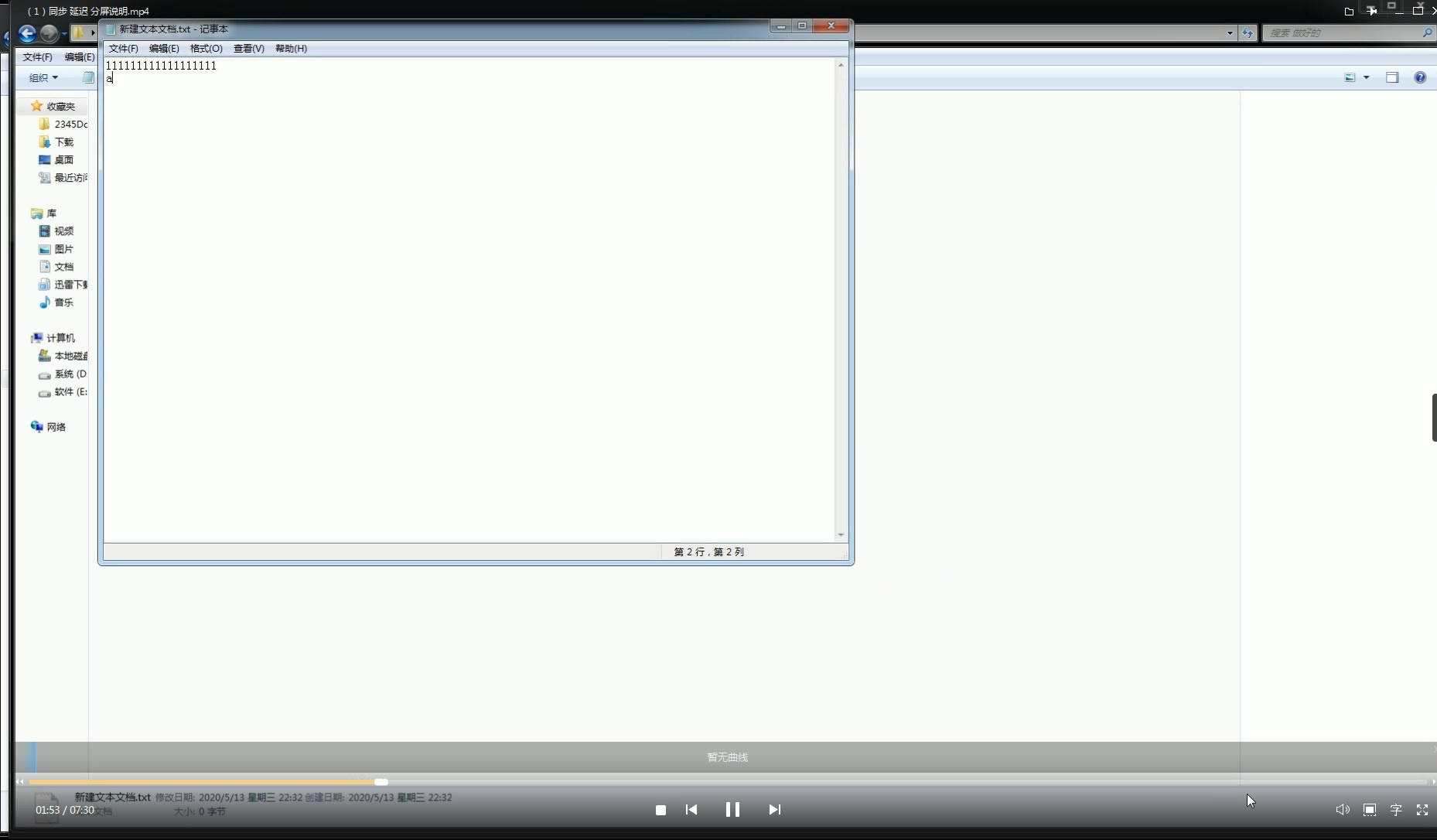The image size is (1437, 840).
Task: Open the 编辑(E) menu in Explorer window
Action: click(x=79, y=56)
